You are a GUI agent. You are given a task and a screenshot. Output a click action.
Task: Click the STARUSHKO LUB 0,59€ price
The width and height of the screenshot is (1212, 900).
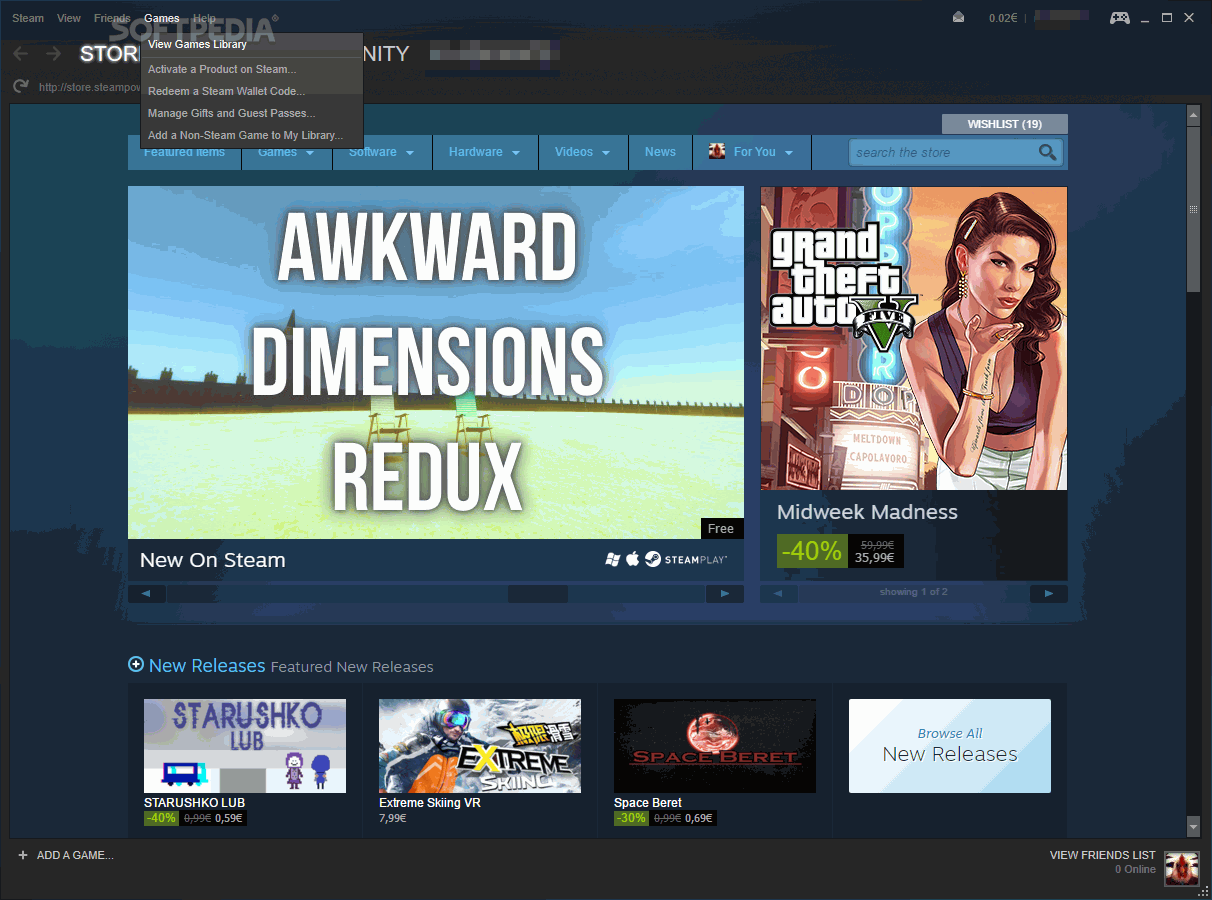[x=229, y=818]
